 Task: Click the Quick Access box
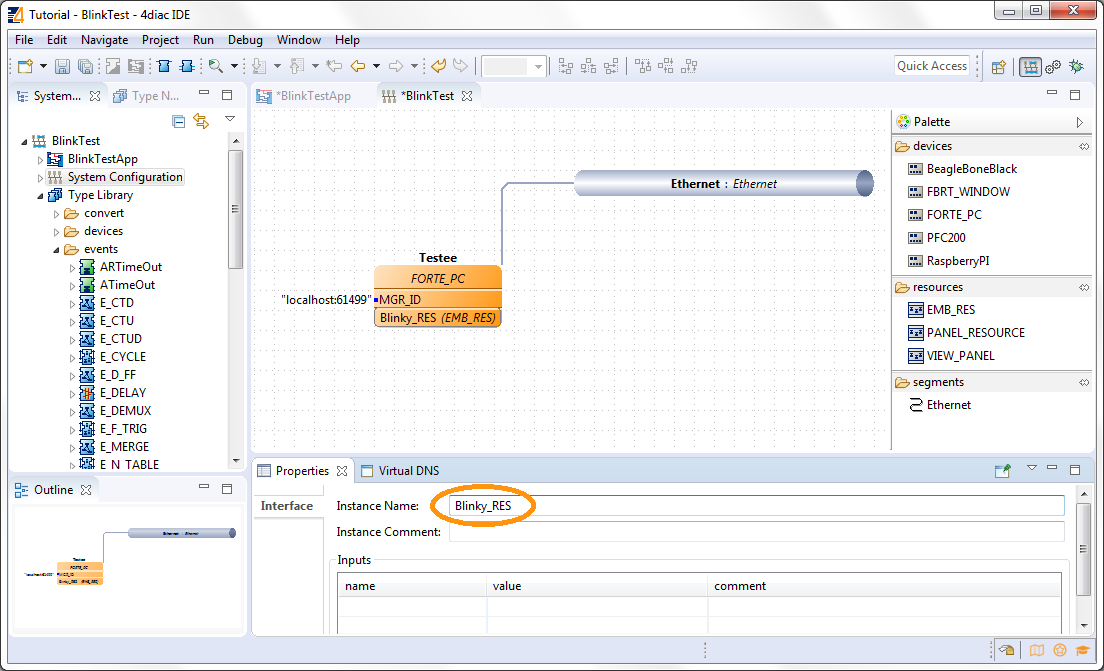(931, 66)
